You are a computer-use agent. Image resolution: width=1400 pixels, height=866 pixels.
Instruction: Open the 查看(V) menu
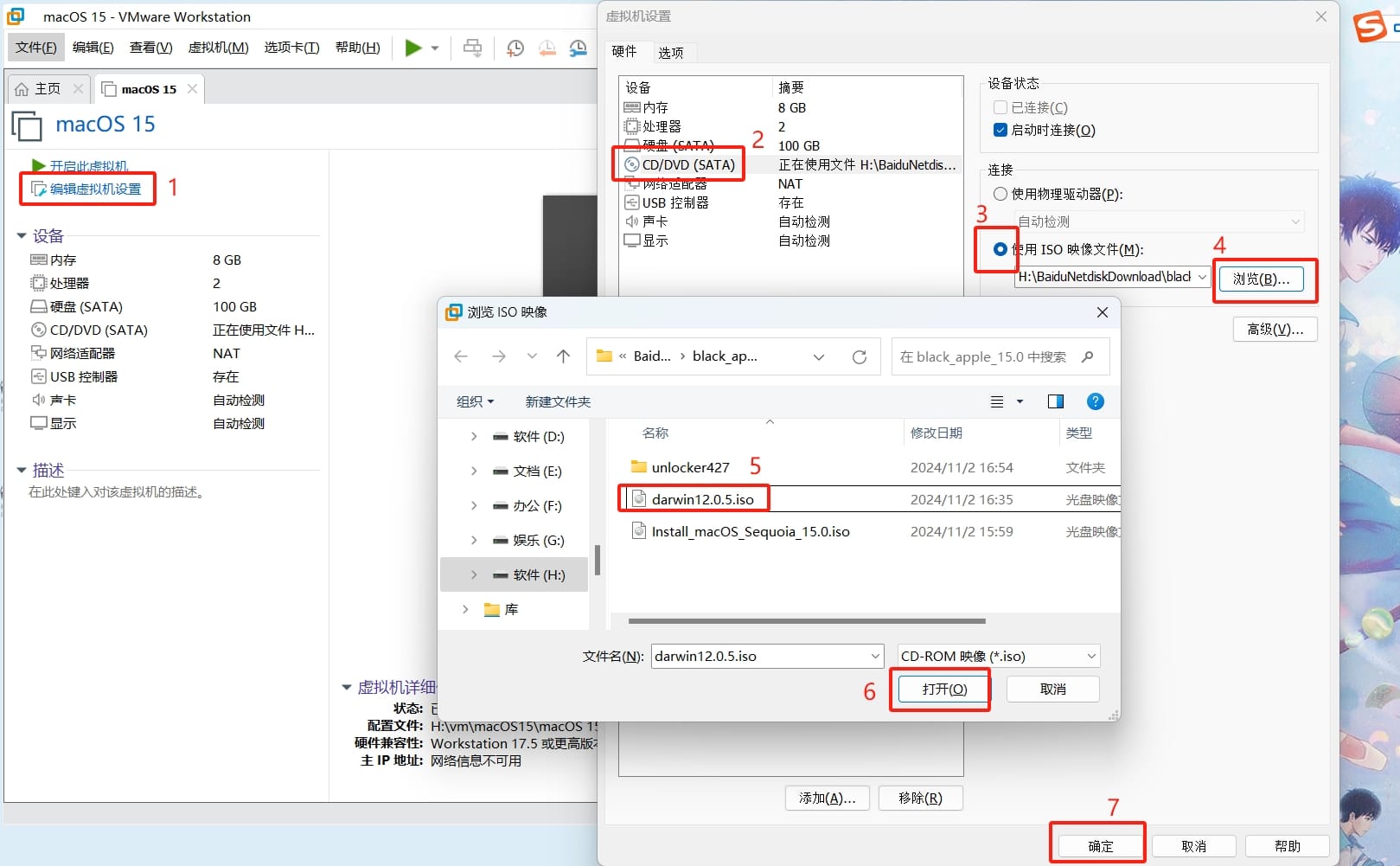click(151, 47)
